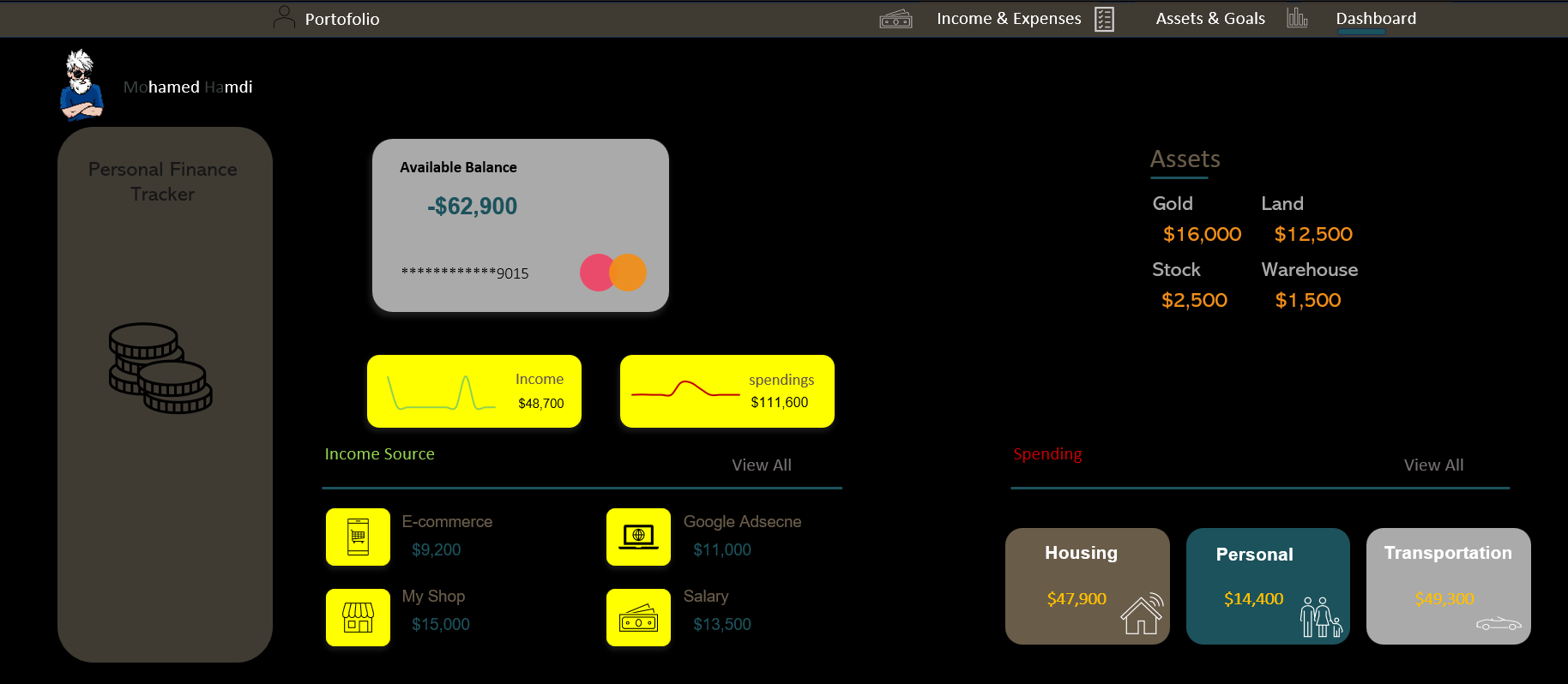Click the bar chart icon beside Dashboard
The width and height of the screenshot is (1568, 684).
pyautogui.click(x=1297, y=18)
